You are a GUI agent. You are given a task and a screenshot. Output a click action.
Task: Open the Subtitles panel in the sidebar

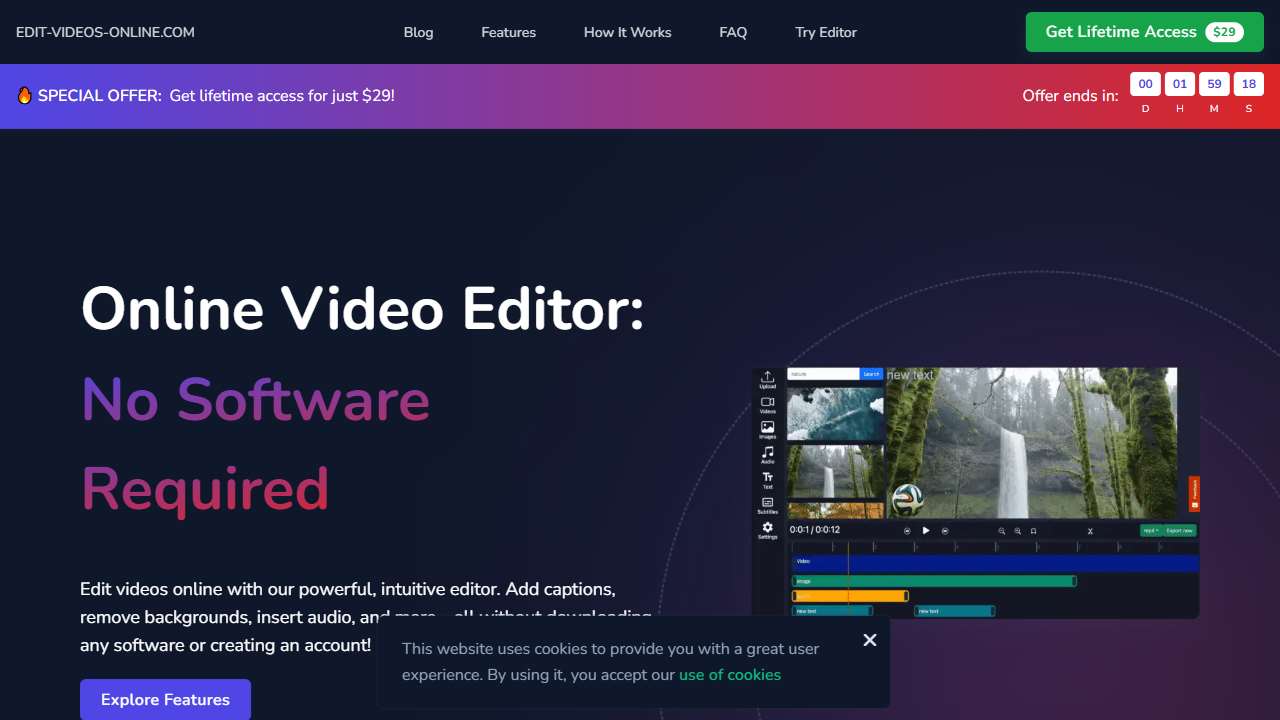click(x=767, y=502)
